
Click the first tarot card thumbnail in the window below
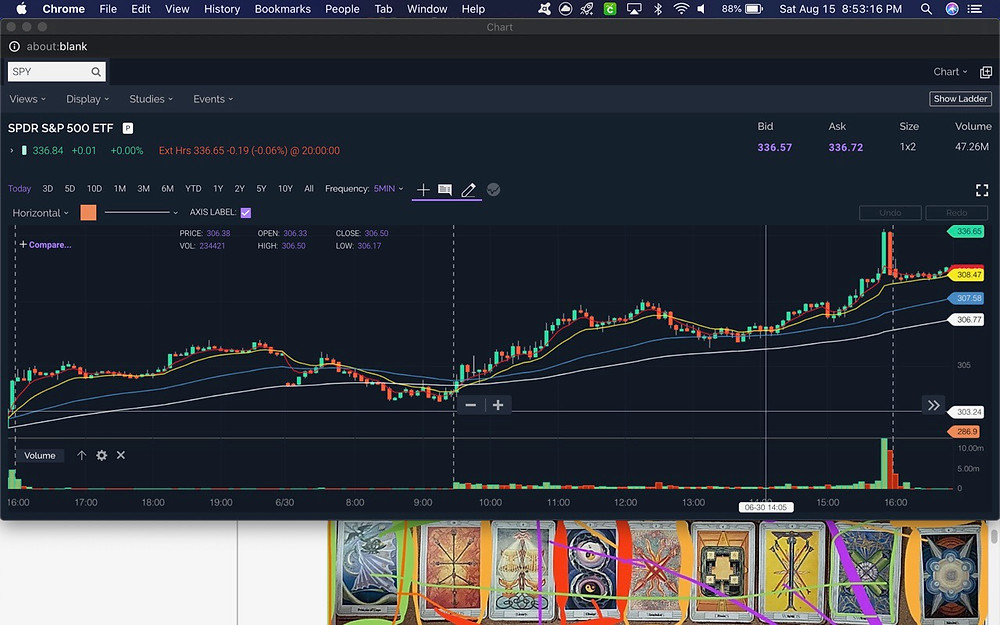(369, 570)
